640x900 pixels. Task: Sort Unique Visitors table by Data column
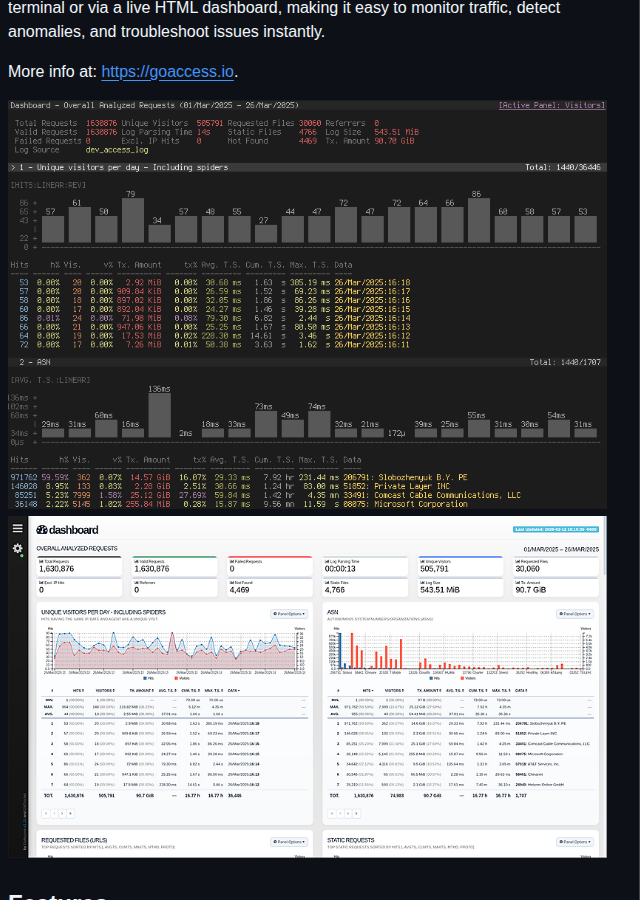234,690
